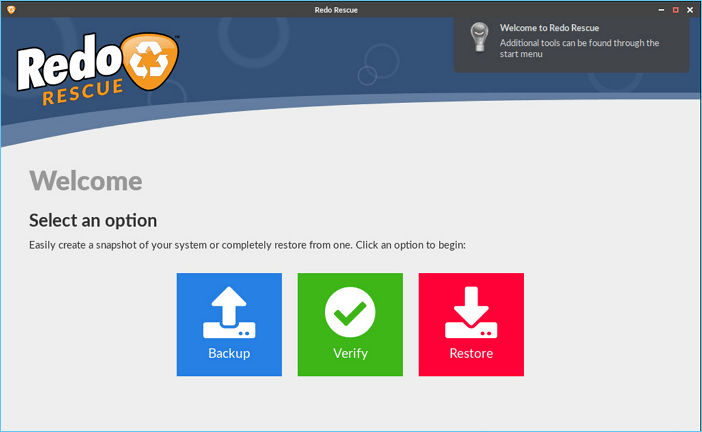Click the Welcome heading
702x432 pixels.
[x=86, y=181]
